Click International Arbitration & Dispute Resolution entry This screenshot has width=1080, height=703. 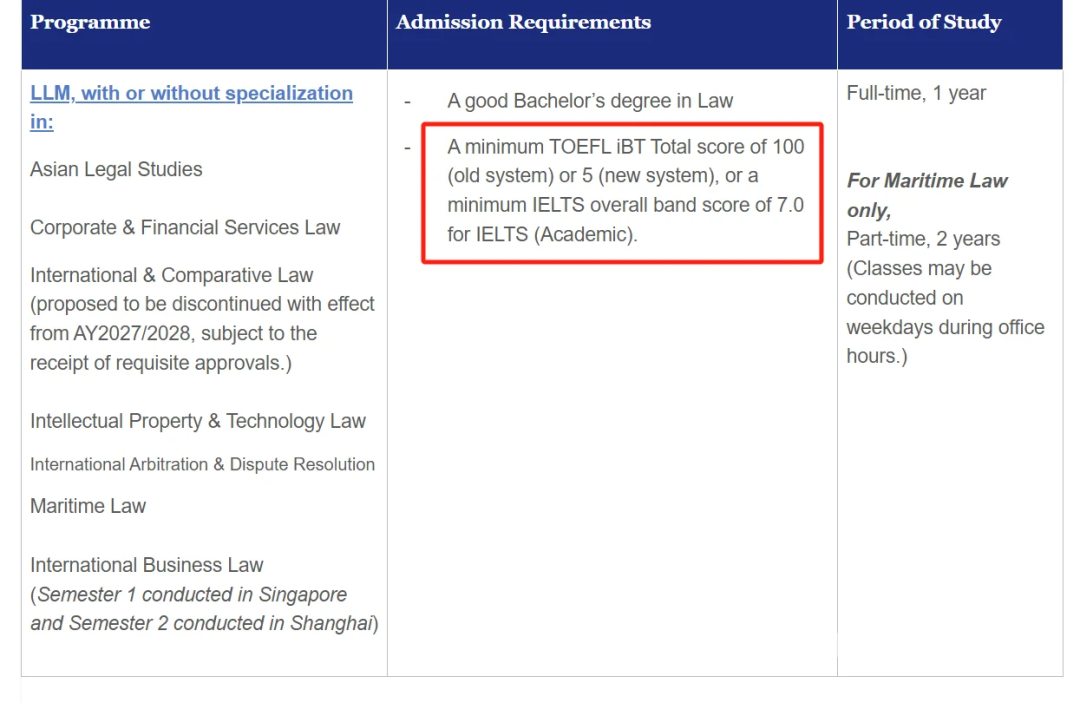pos(202,464)
